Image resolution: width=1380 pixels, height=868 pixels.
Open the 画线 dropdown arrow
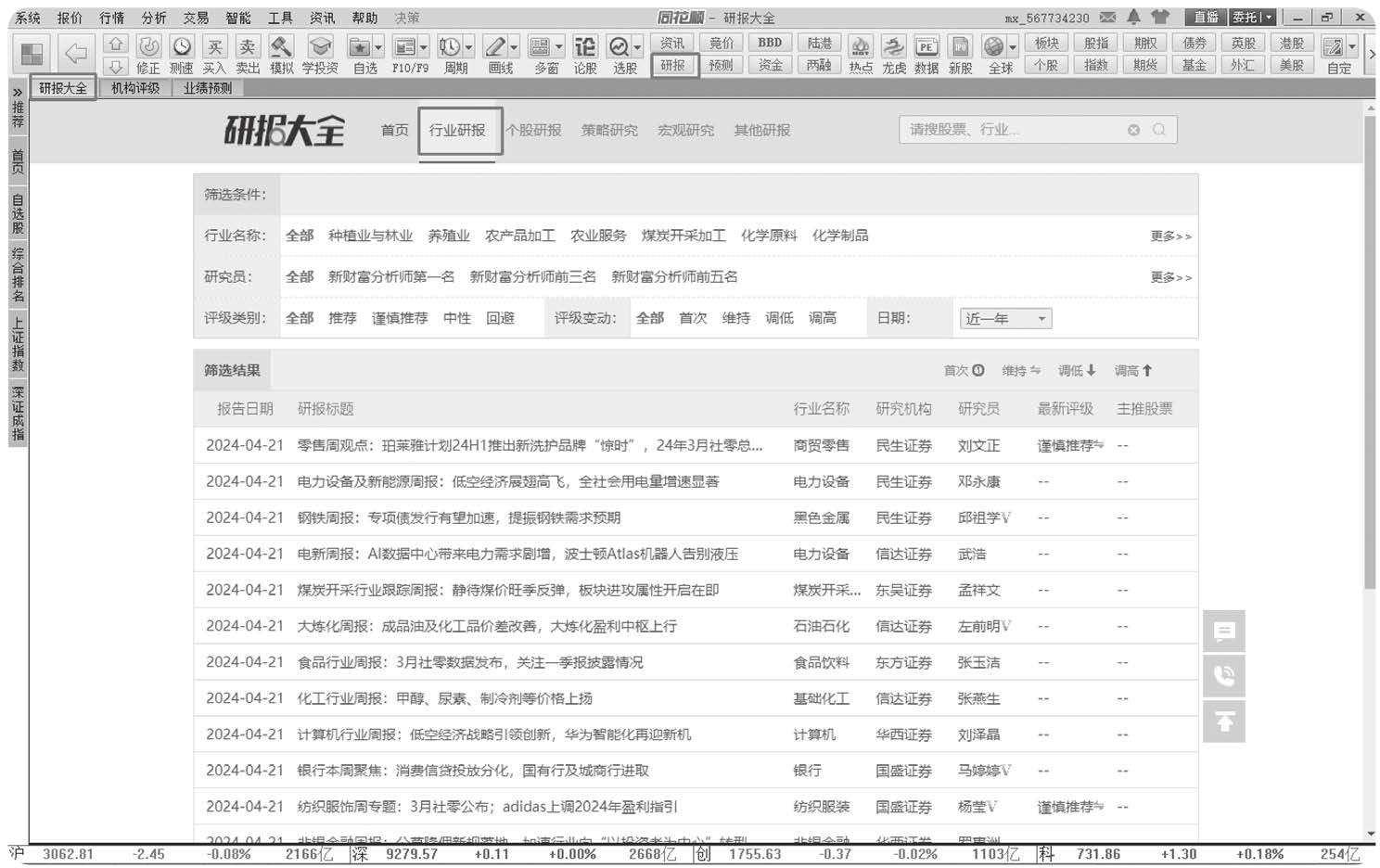tap(514, 47)
